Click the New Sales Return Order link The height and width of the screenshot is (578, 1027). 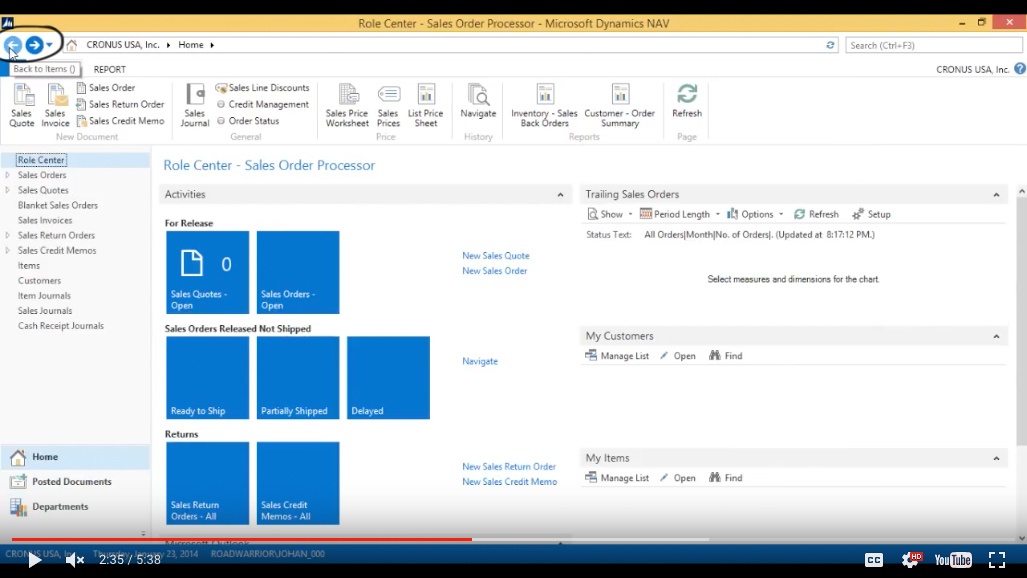509,467
